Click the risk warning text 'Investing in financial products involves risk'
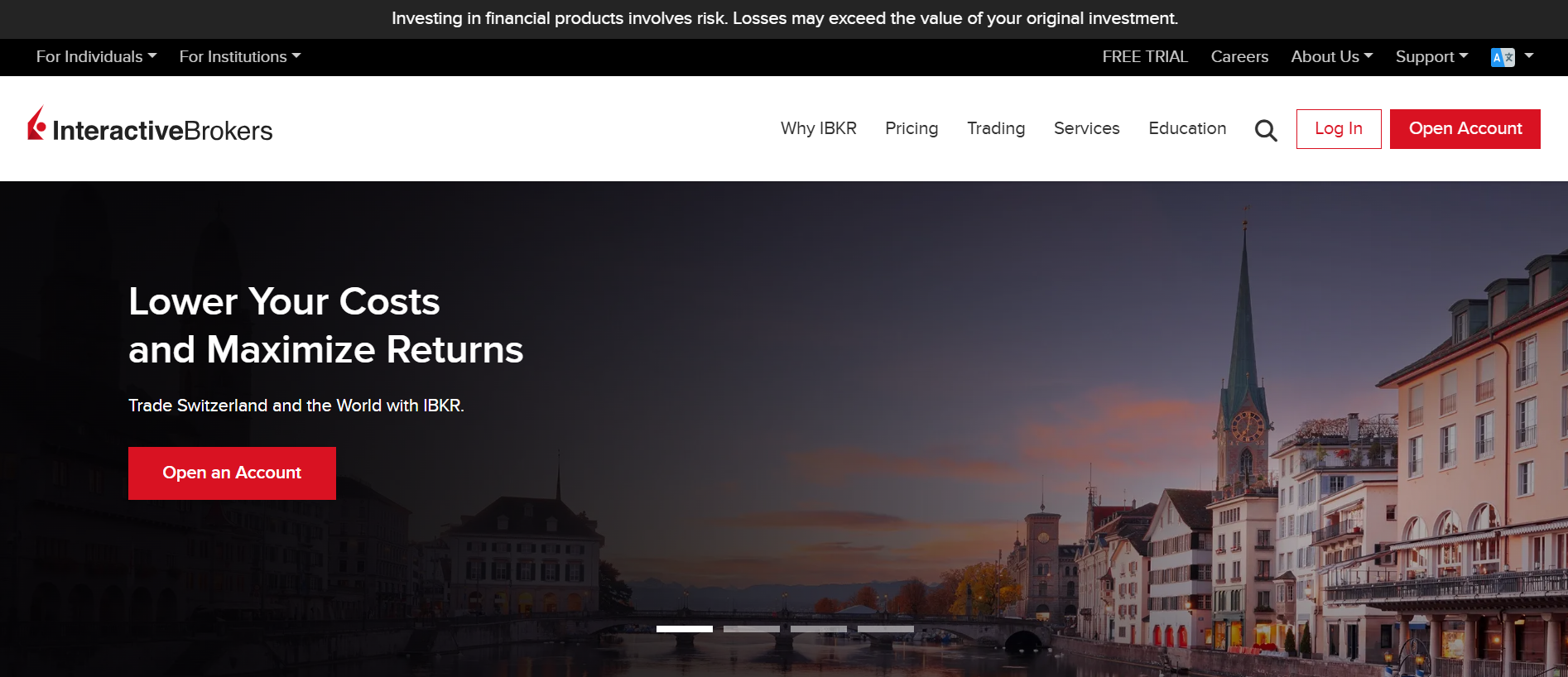 coord(560,18)
